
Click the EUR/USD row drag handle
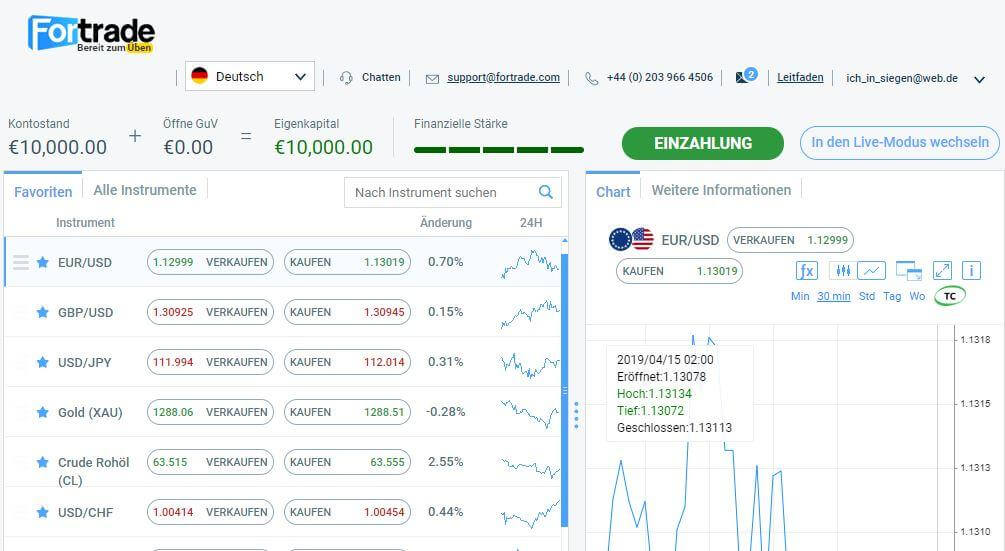[21, 262]
